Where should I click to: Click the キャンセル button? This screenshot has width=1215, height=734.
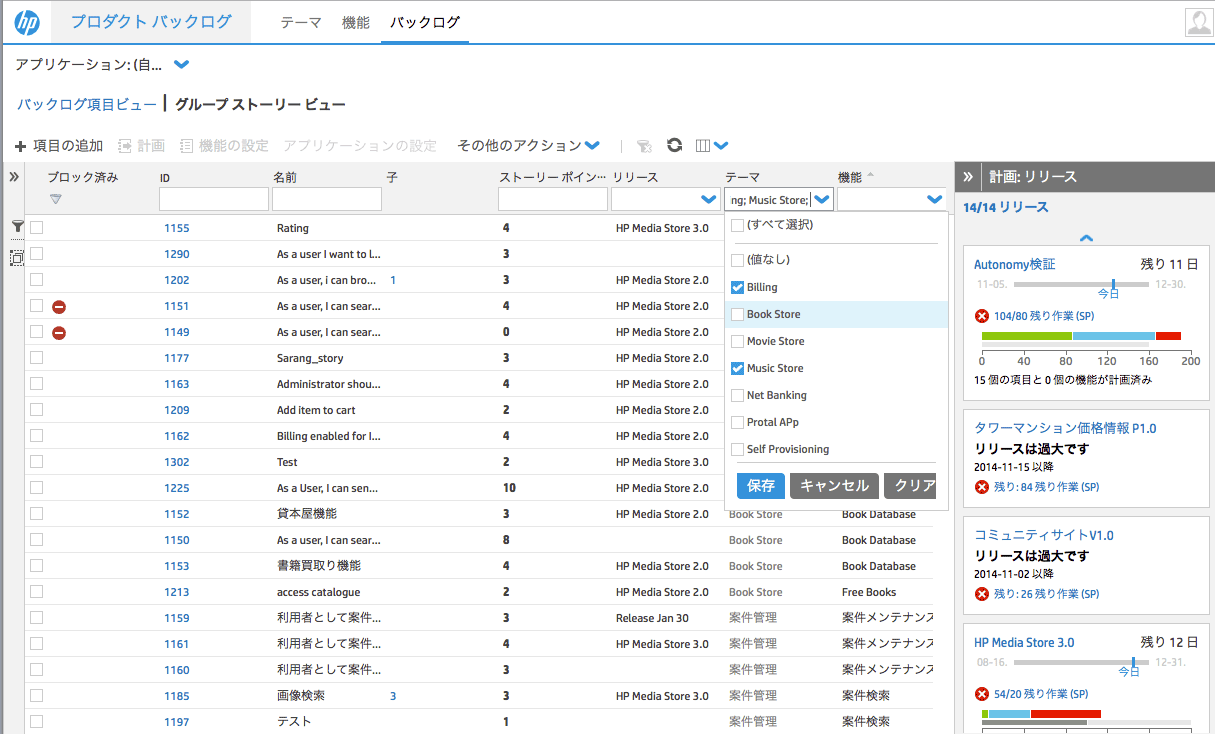click(834, 486)
